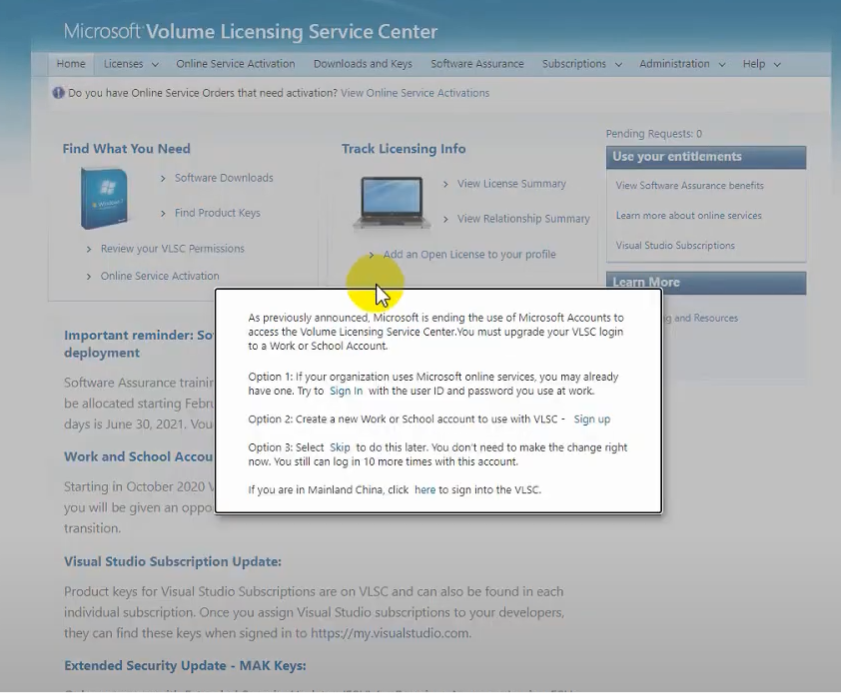Image resolution: width=841 pixels, height=693 pixels.
Task: Open Review your VLSC Permissions link
Action: coord(173,249)
